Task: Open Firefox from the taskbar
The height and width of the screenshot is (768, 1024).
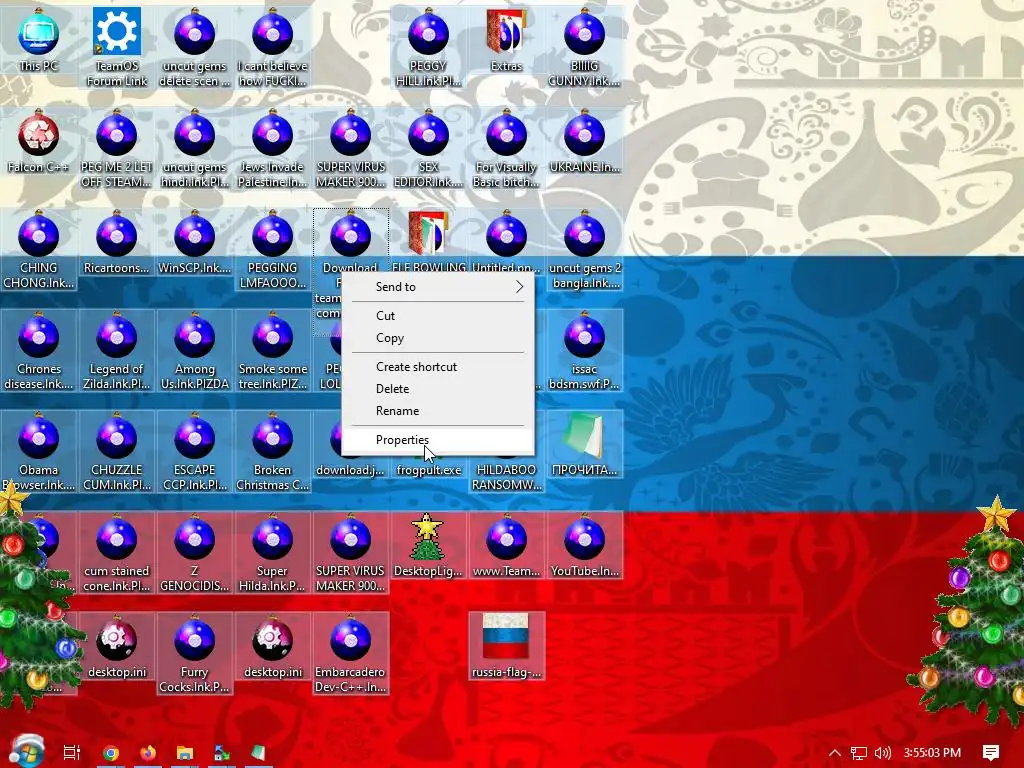Action: pos(148,753)
